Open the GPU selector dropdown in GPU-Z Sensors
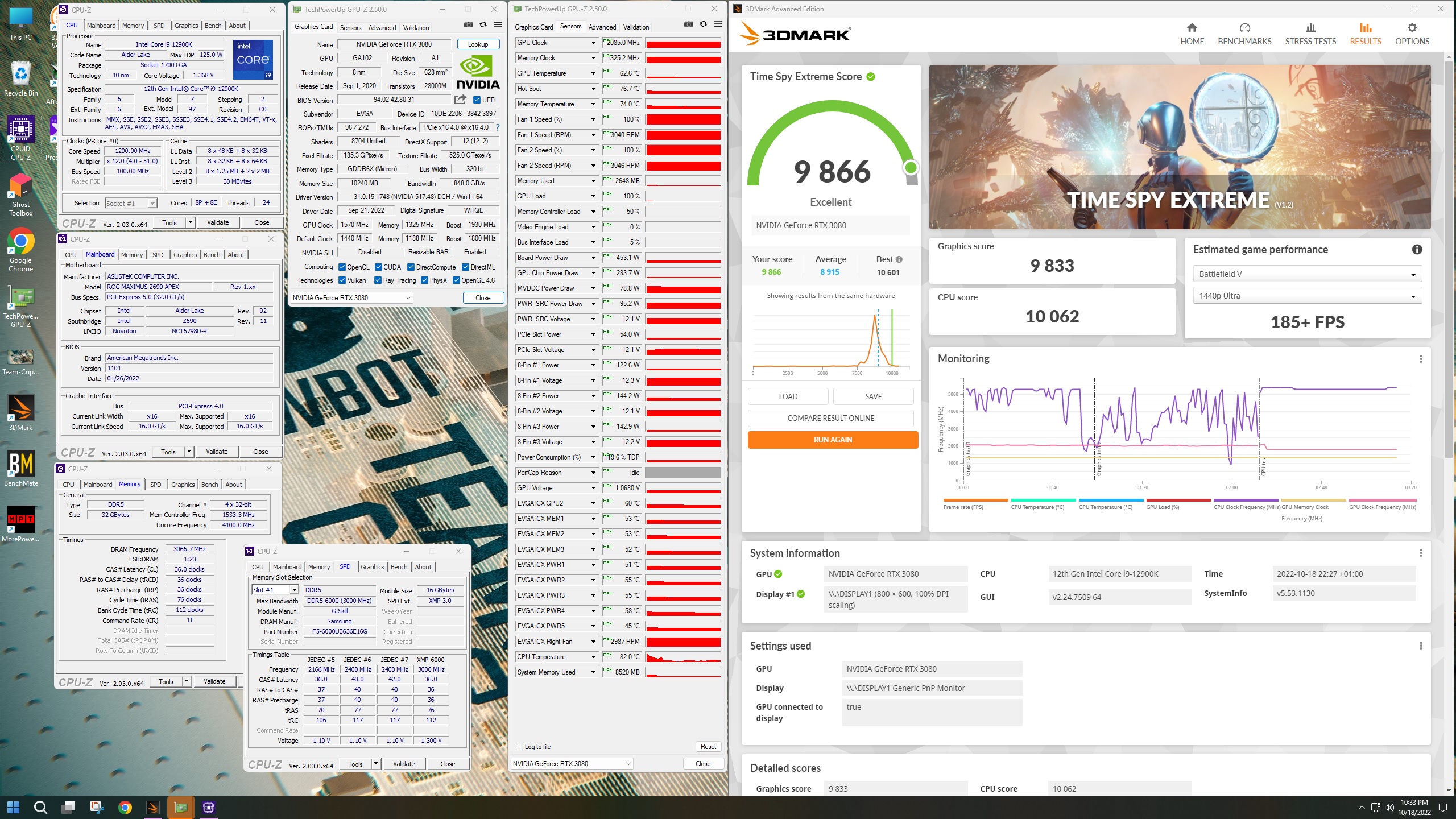Image resolution: width=1456 pixels, height=819 pixels. 572,763
